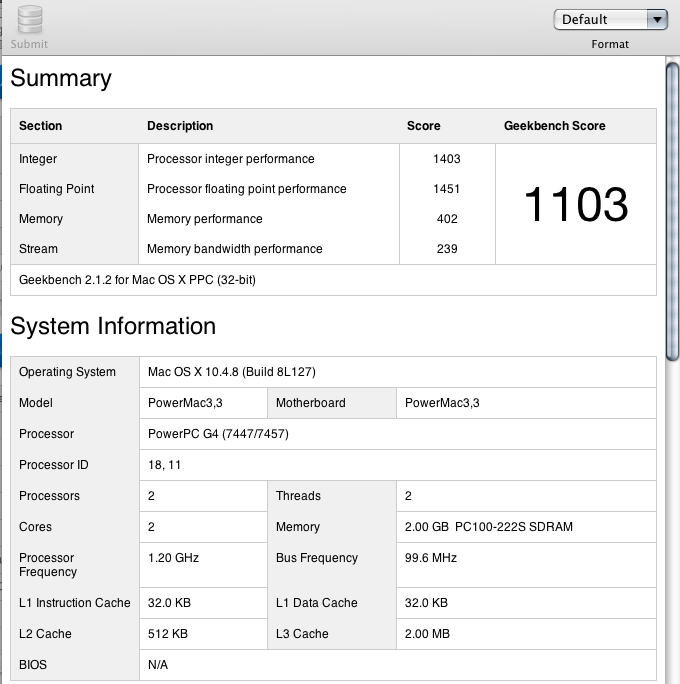Viewport: 680px width, 684px height.
Task: Click the Bus Frequency label
Action: point(317,558)
